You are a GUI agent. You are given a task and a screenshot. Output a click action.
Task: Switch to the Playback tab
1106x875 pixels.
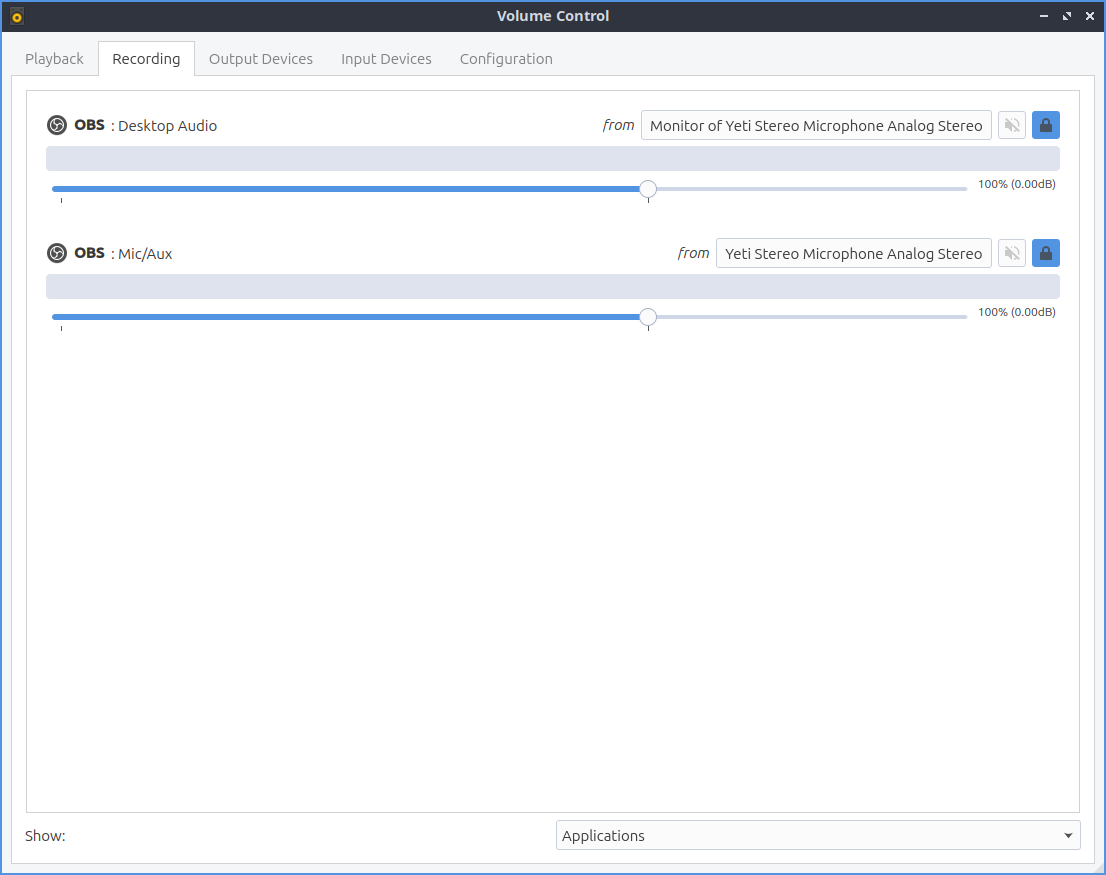[x=54, y=59]
